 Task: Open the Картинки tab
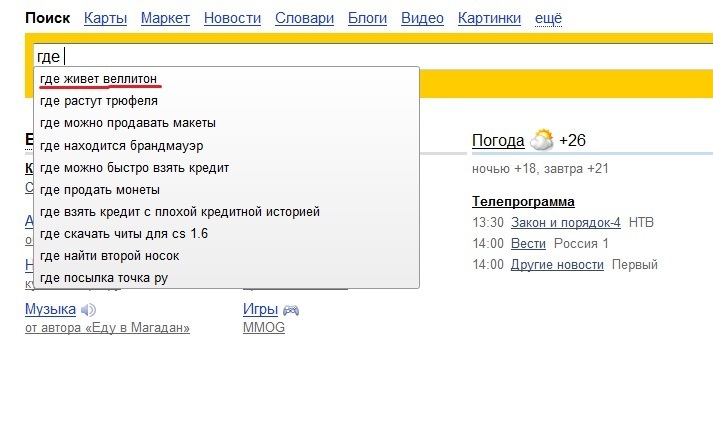click(x=489, y=18)
